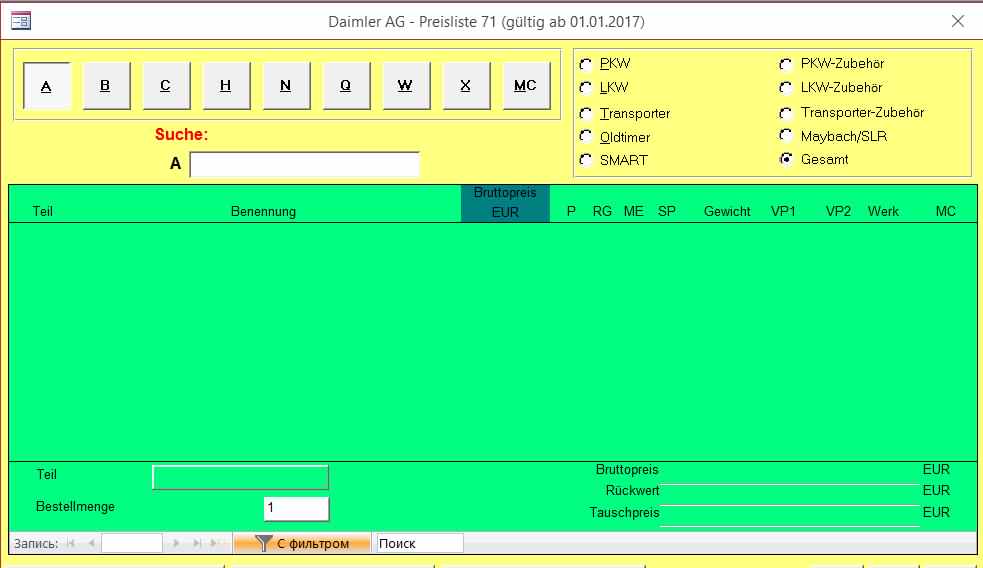Click the Bruttopreis EUR column header

click(x=505, y=203)
